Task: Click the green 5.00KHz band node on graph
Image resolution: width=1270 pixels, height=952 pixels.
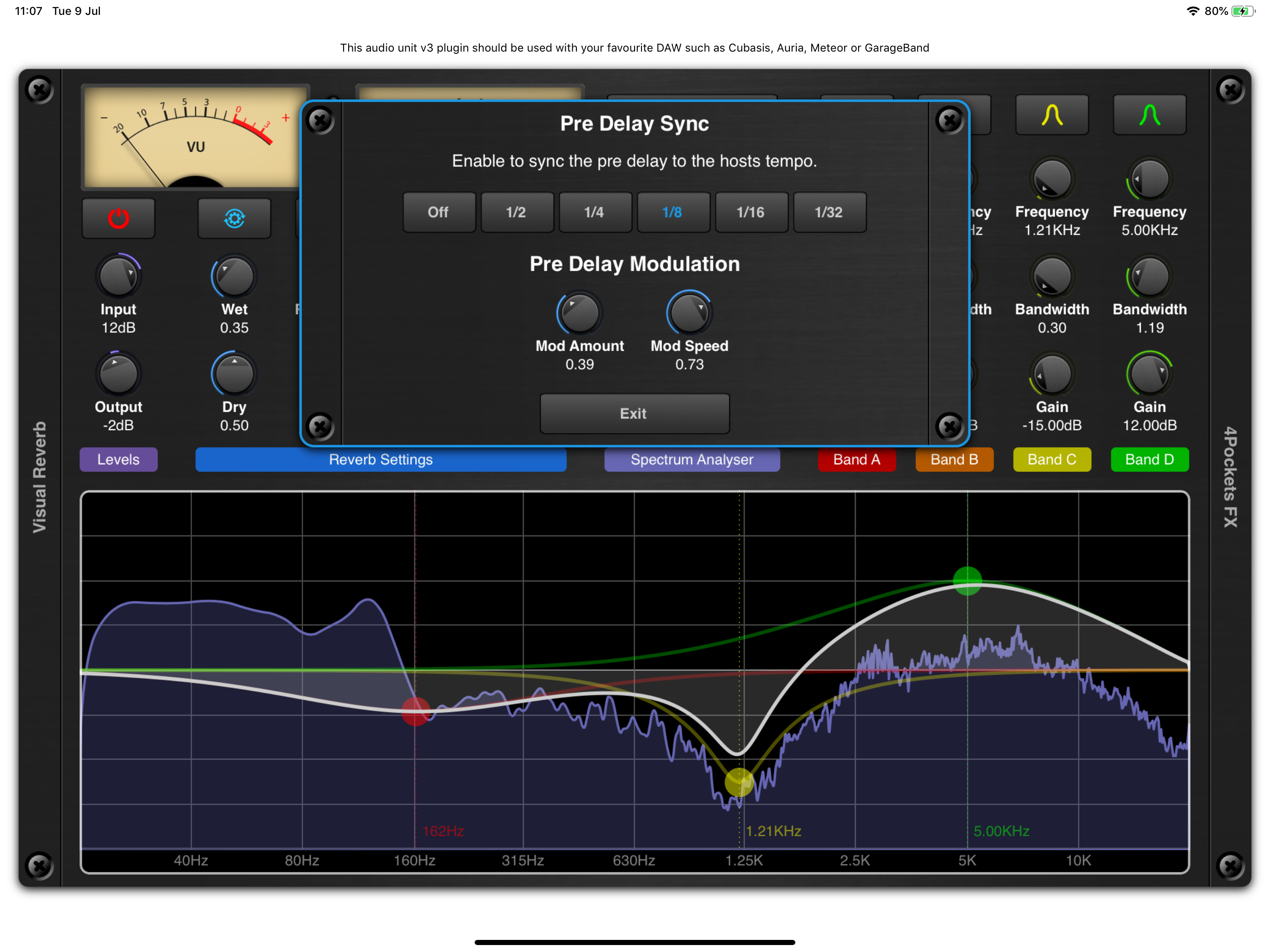Action: [967, 581]
